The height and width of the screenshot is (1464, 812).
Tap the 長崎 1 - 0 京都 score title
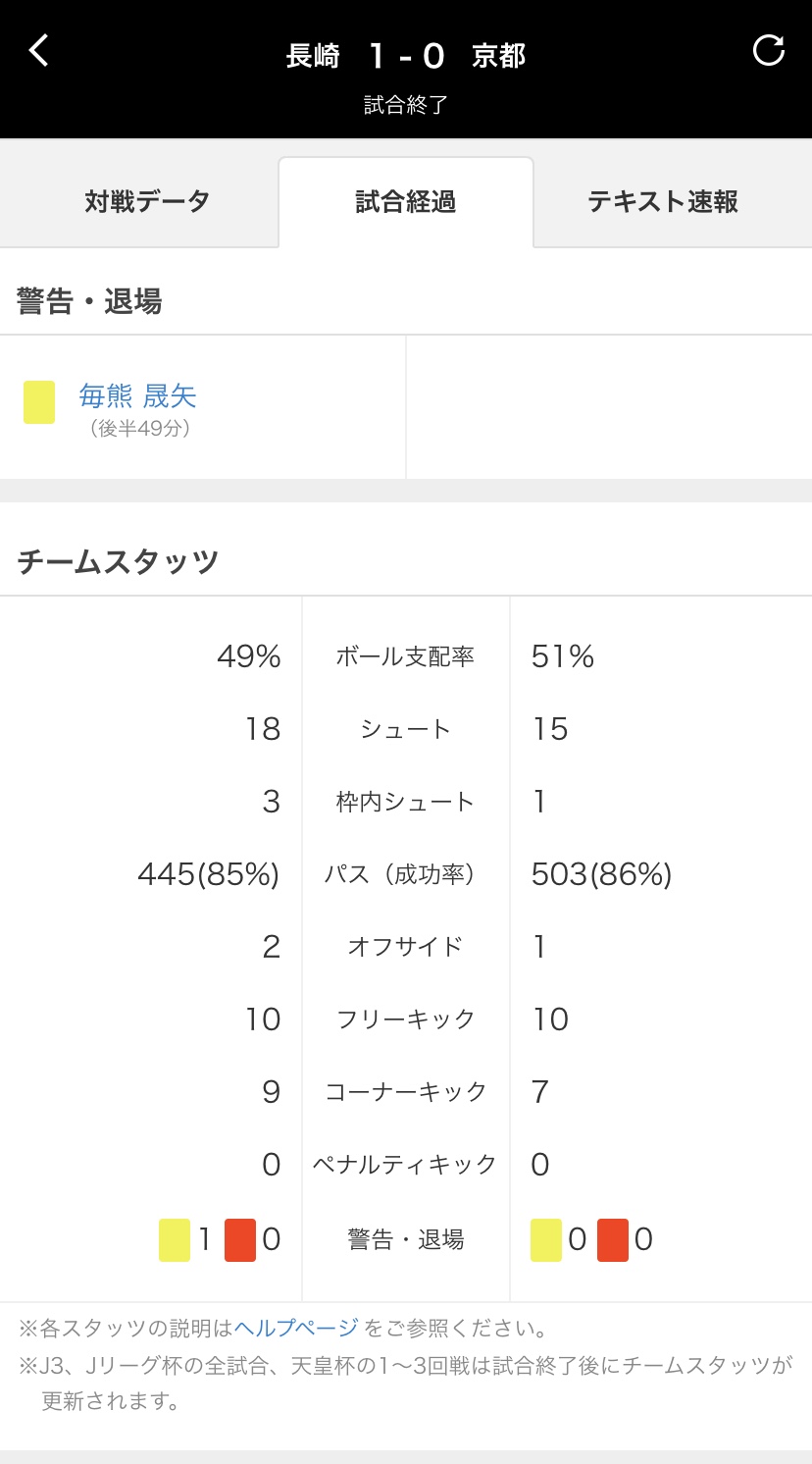(x=406, y=56)
